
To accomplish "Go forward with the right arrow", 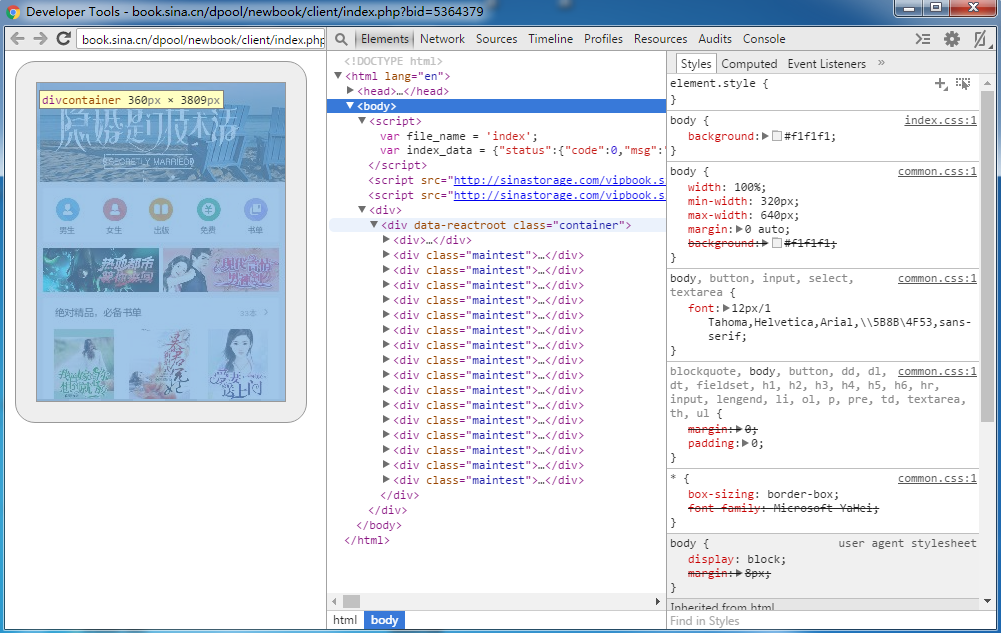I will coord(40,39).
